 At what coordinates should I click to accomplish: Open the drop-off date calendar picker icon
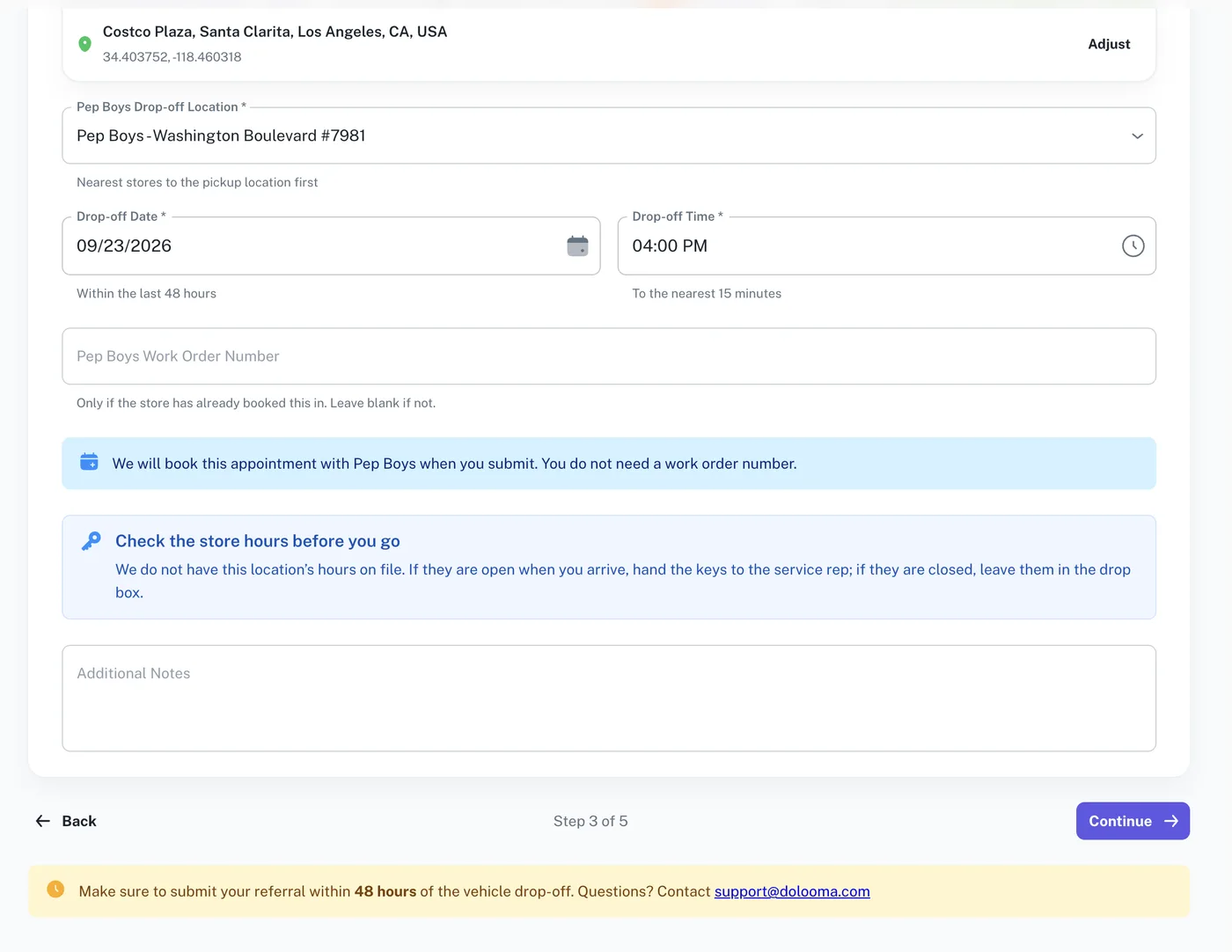click(x=577, y=246)
